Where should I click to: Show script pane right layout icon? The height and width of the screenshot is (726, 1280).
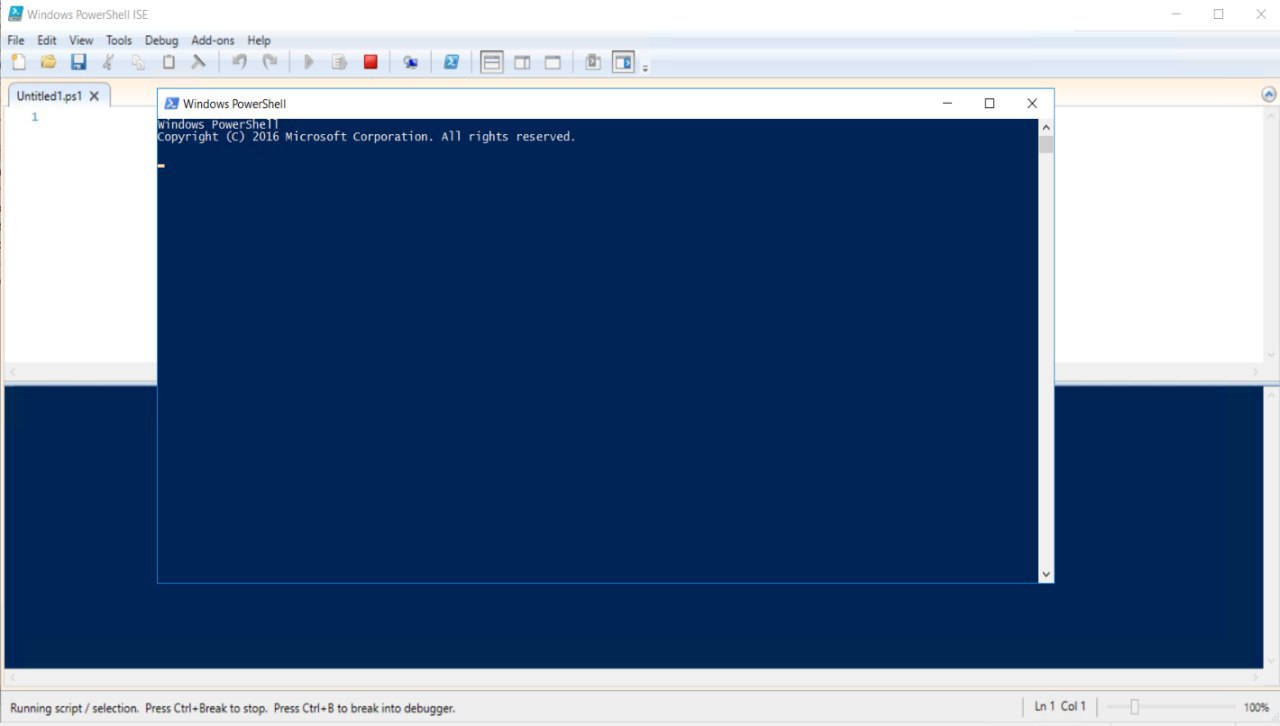click(522, 62)
